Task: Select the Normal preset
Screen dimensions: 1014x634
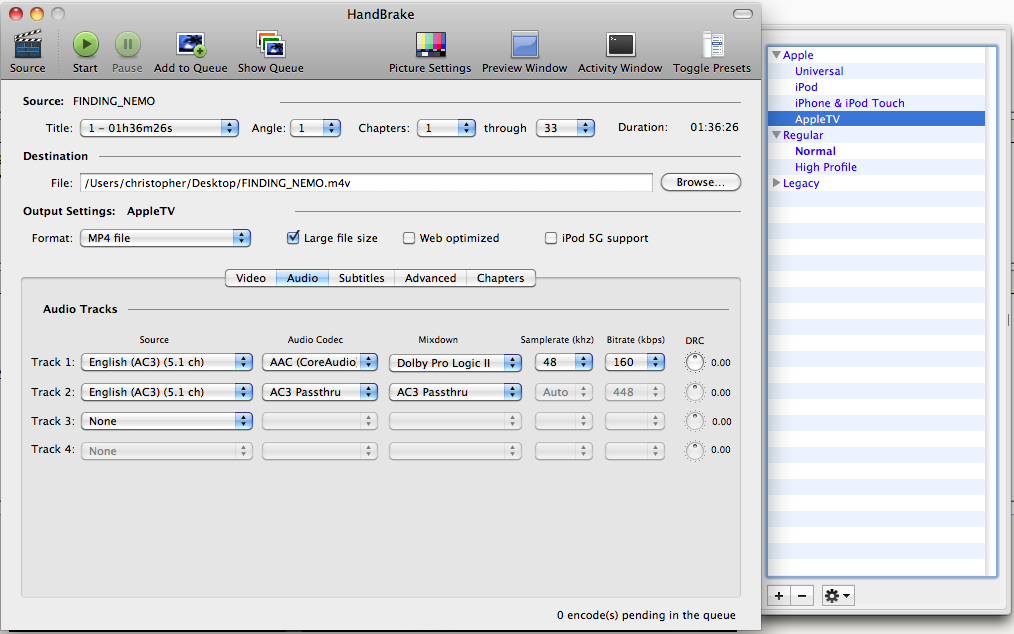Action: [815, 151]
